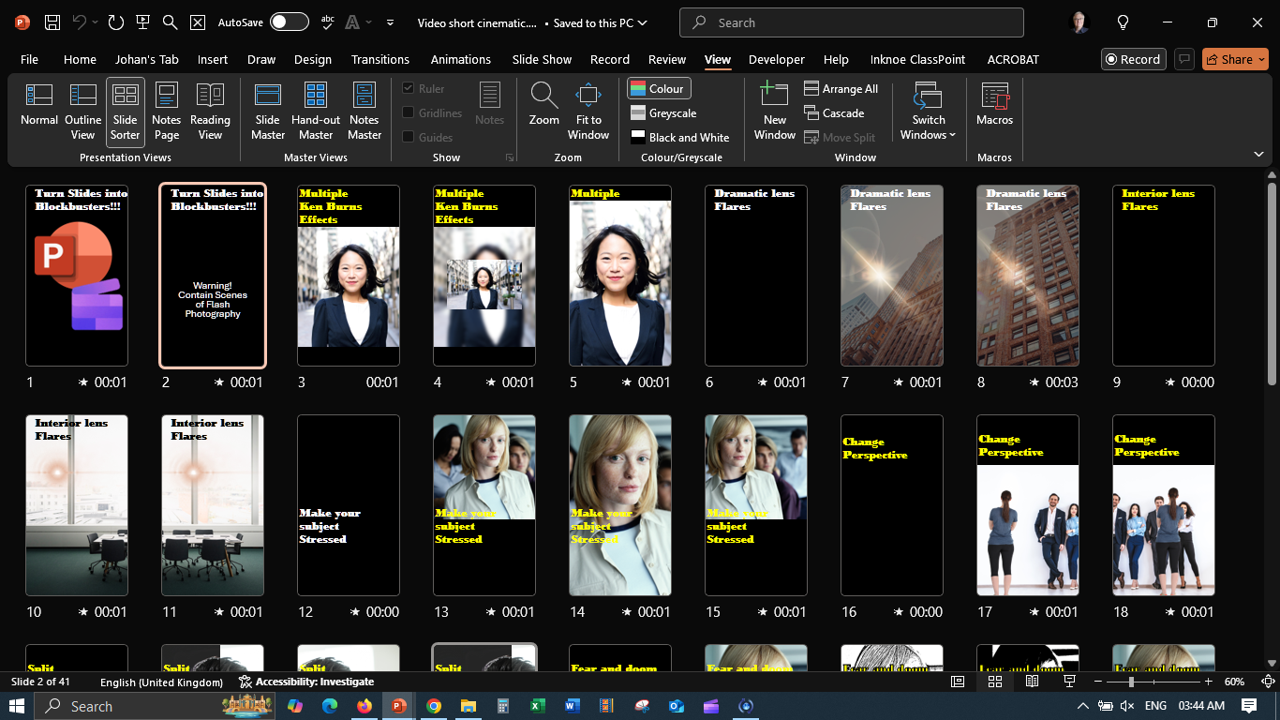Click Normal view icon in status bar

tap(958, 682)
